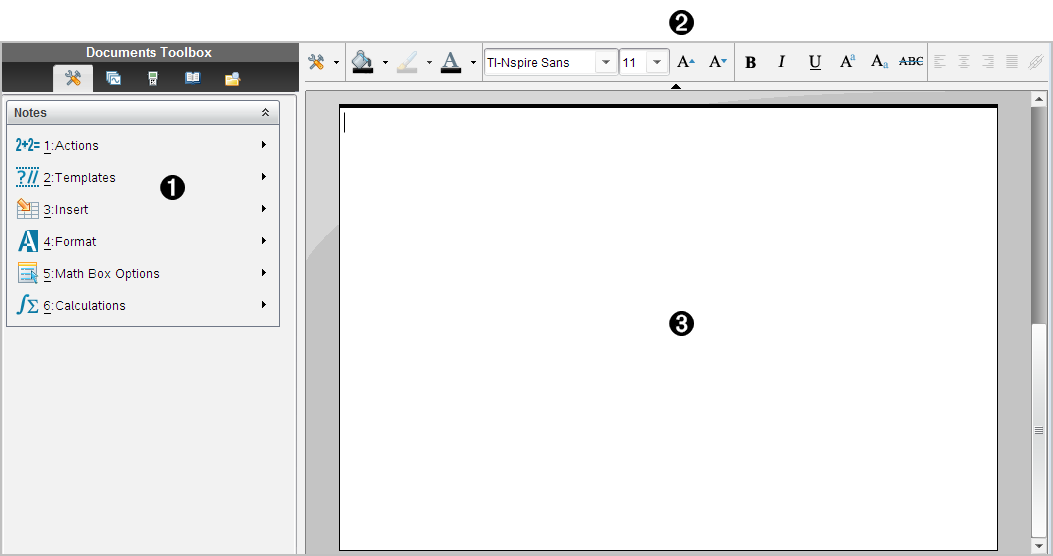Viewport: 1053px width, 556px height.
Task: Toggle bold formatting
Action: coord(751,62)
